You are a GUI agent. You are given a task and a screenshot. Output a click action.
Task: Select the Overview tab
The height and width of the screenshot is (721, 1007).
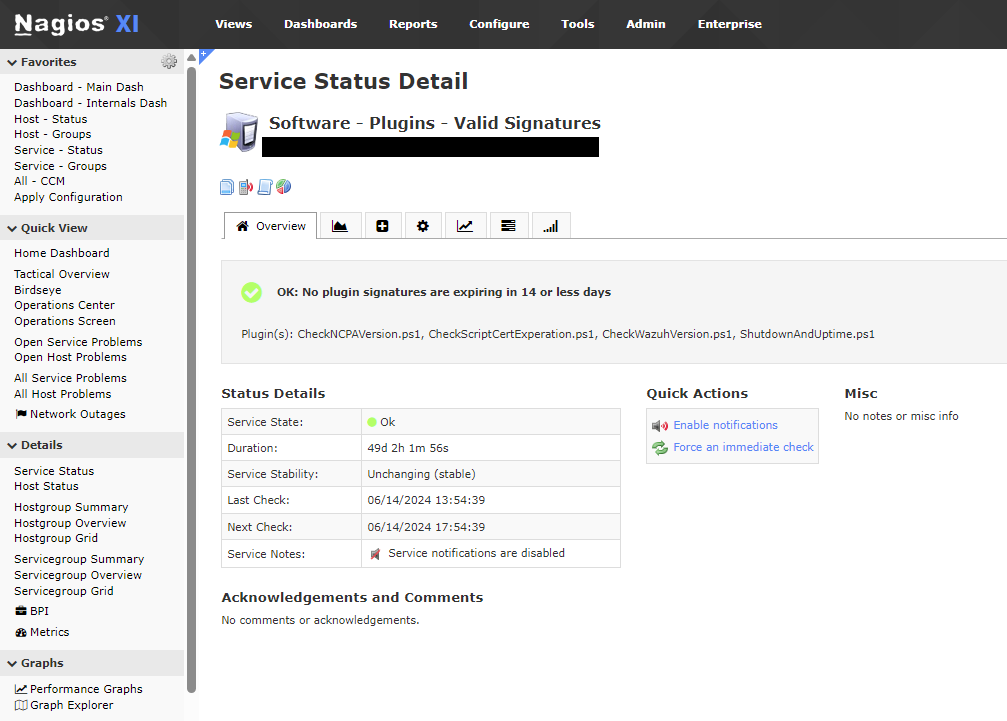(x=270, y=226)
